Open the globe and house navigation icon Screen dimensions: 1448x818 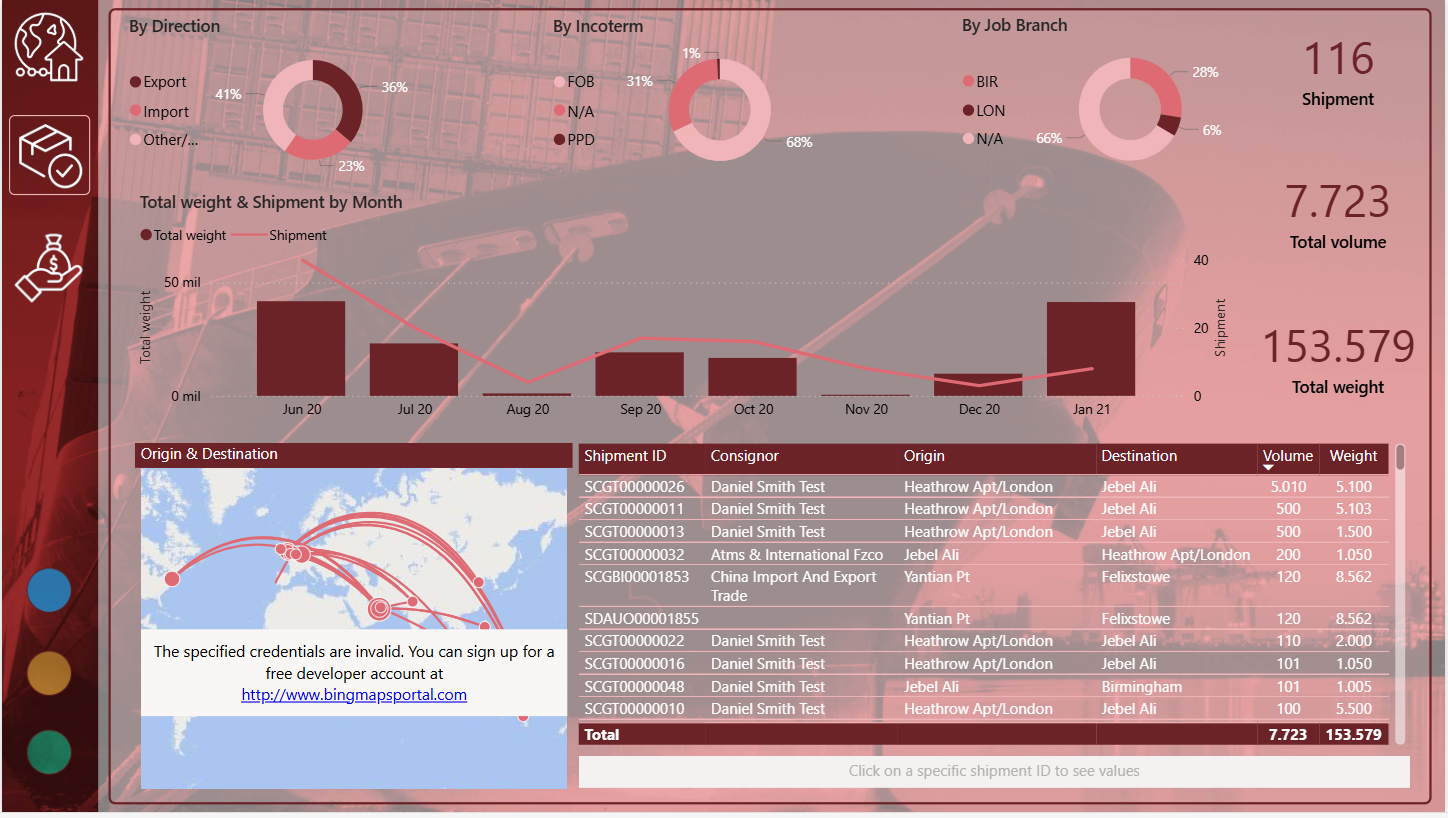49,47
